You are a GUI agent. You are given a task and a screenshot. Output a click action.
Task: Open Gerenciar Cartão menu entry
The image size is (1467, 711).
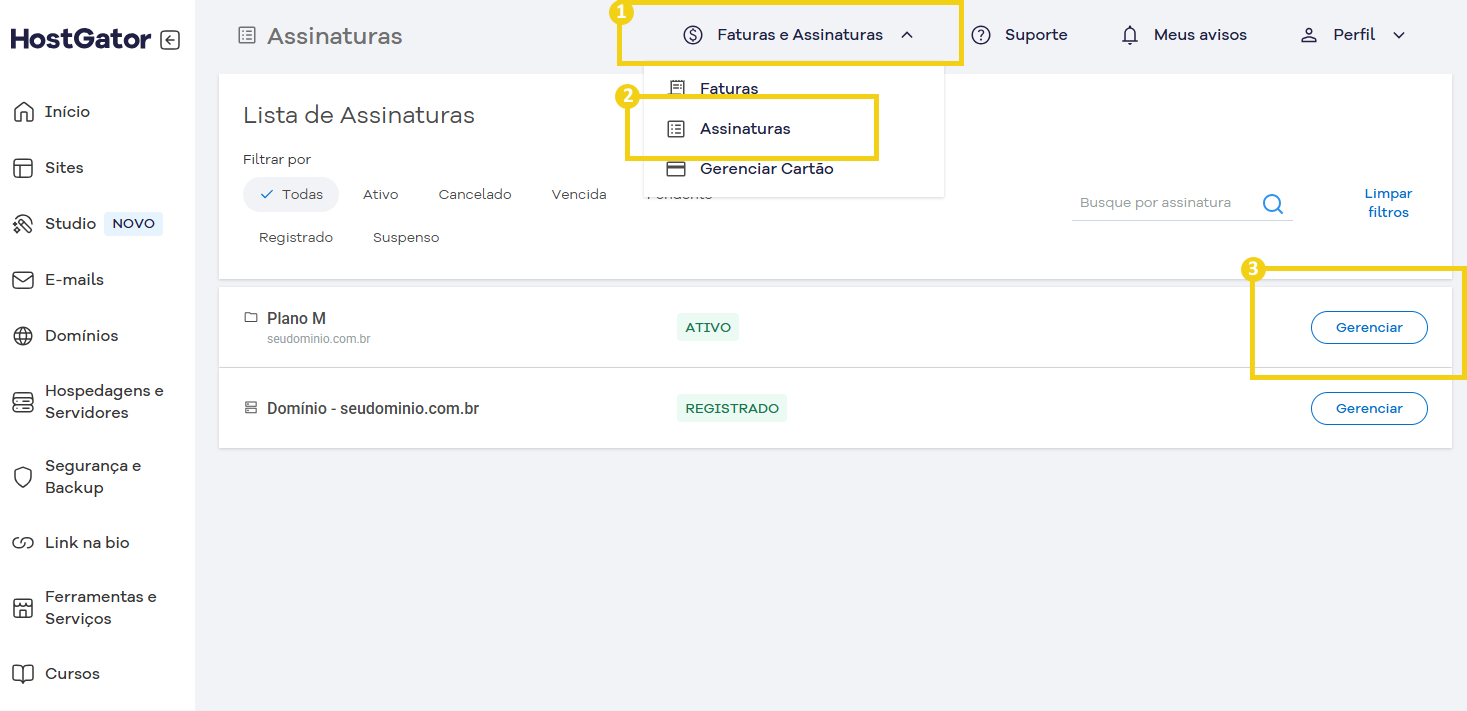767,169
